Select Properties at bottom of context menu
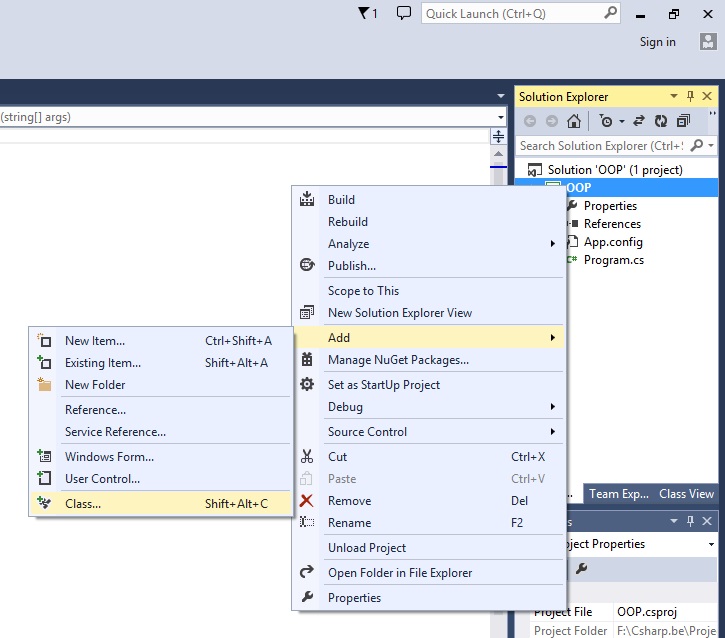 click(x=428, y=598)
